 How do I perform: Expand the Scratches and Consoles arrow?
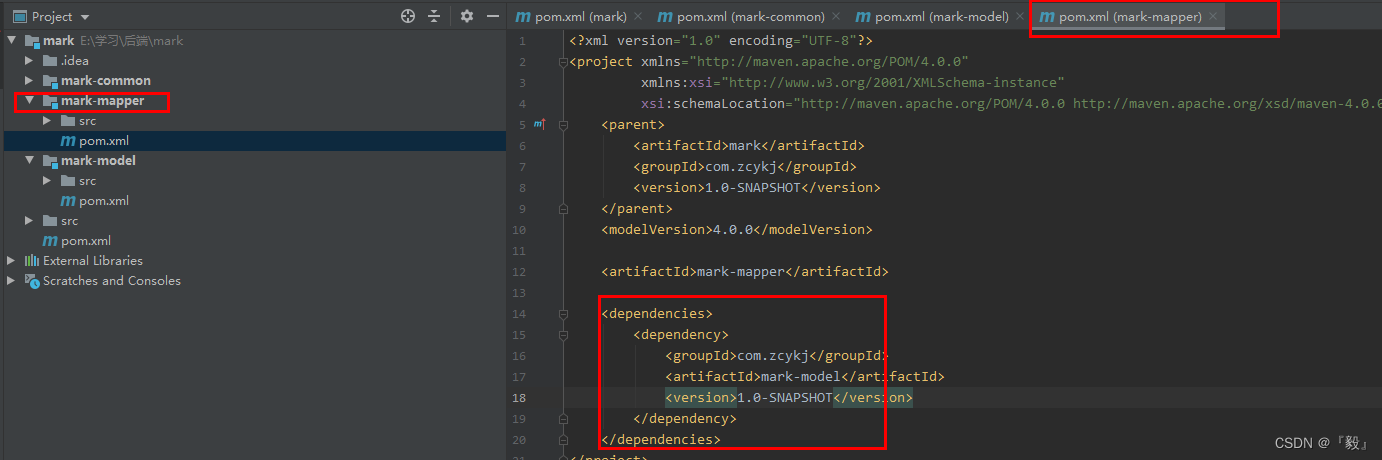tap(11, 281)
